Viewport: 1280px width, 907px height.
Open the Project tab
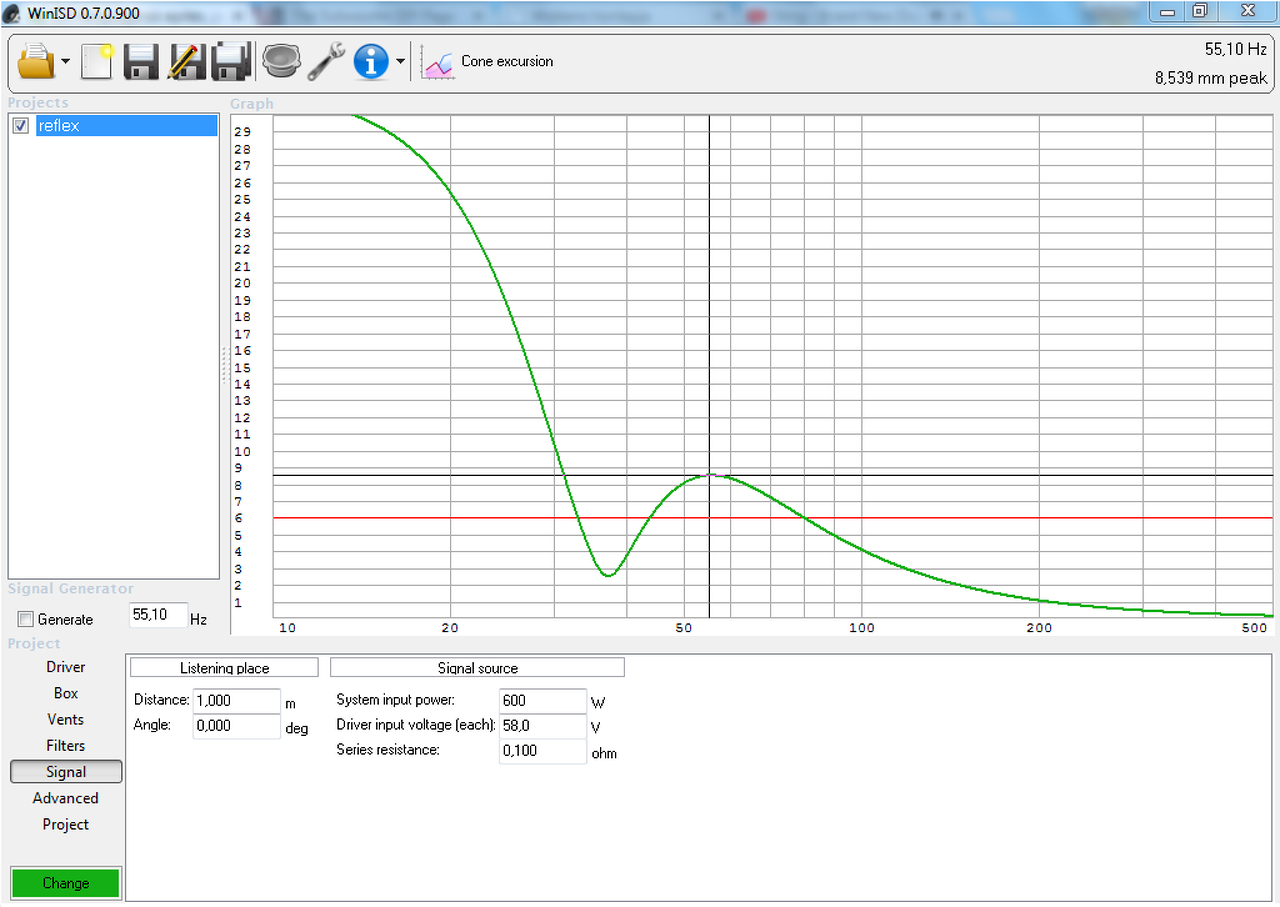coord(66,824)
